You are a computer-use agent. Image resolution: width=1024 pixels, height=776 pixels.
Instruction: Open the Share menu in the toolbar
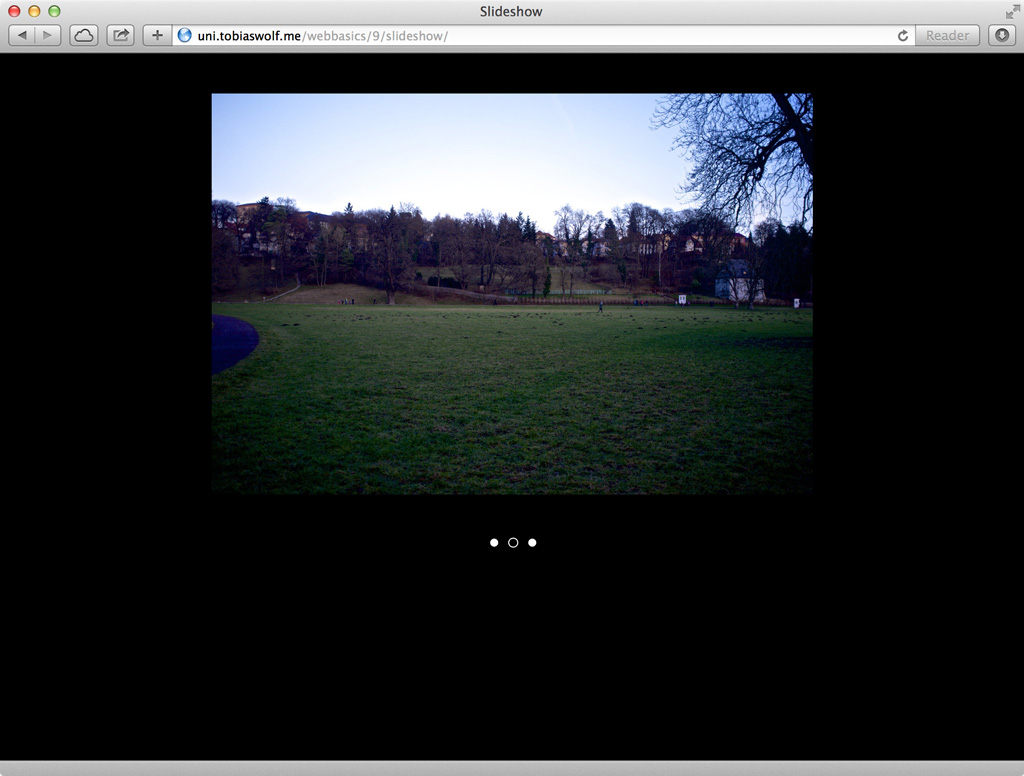point(120,35)
